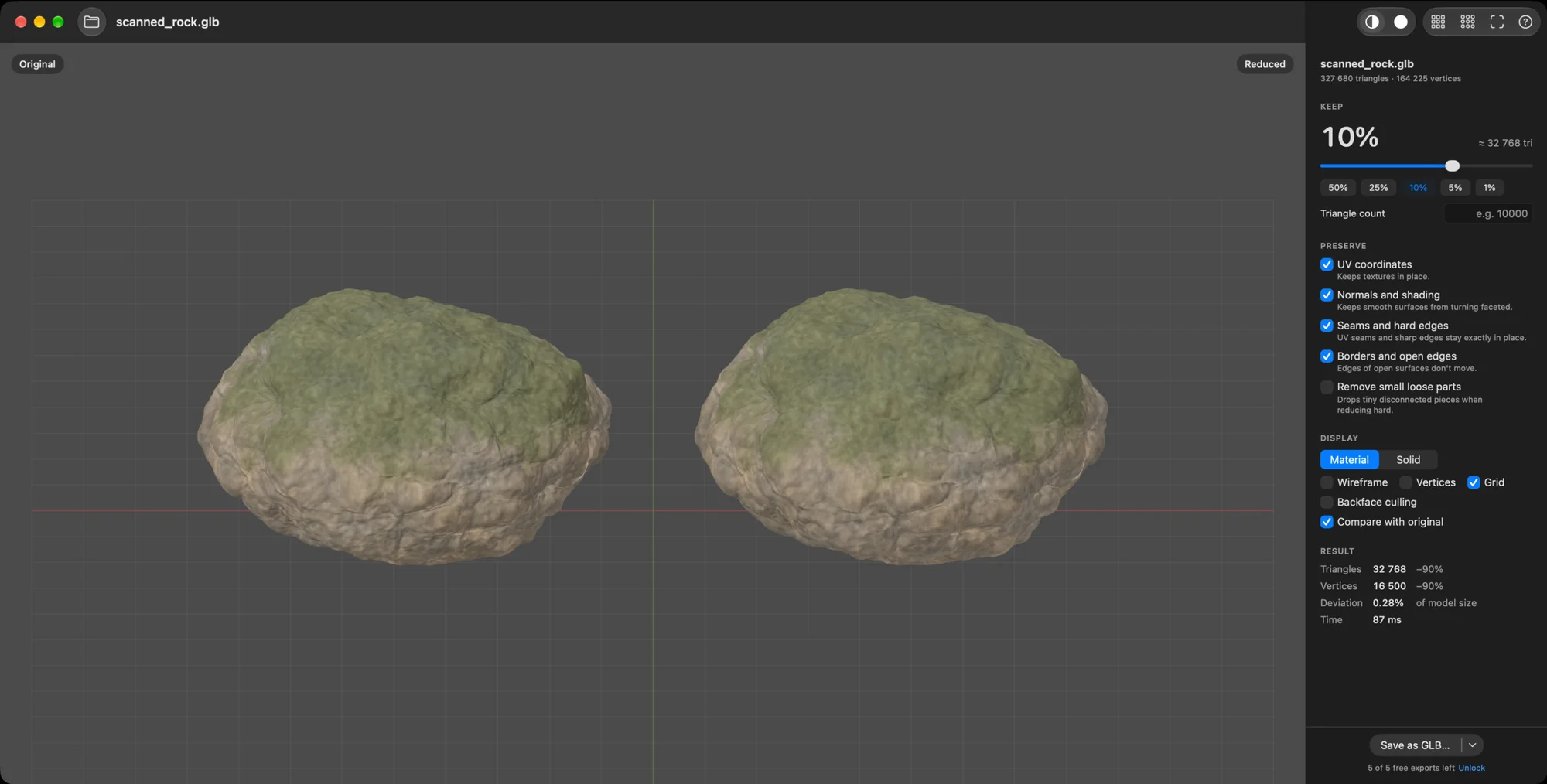Screen dimensions: 1547x784
Task: Click the original rock model on the left
Action: click(404, 426)
